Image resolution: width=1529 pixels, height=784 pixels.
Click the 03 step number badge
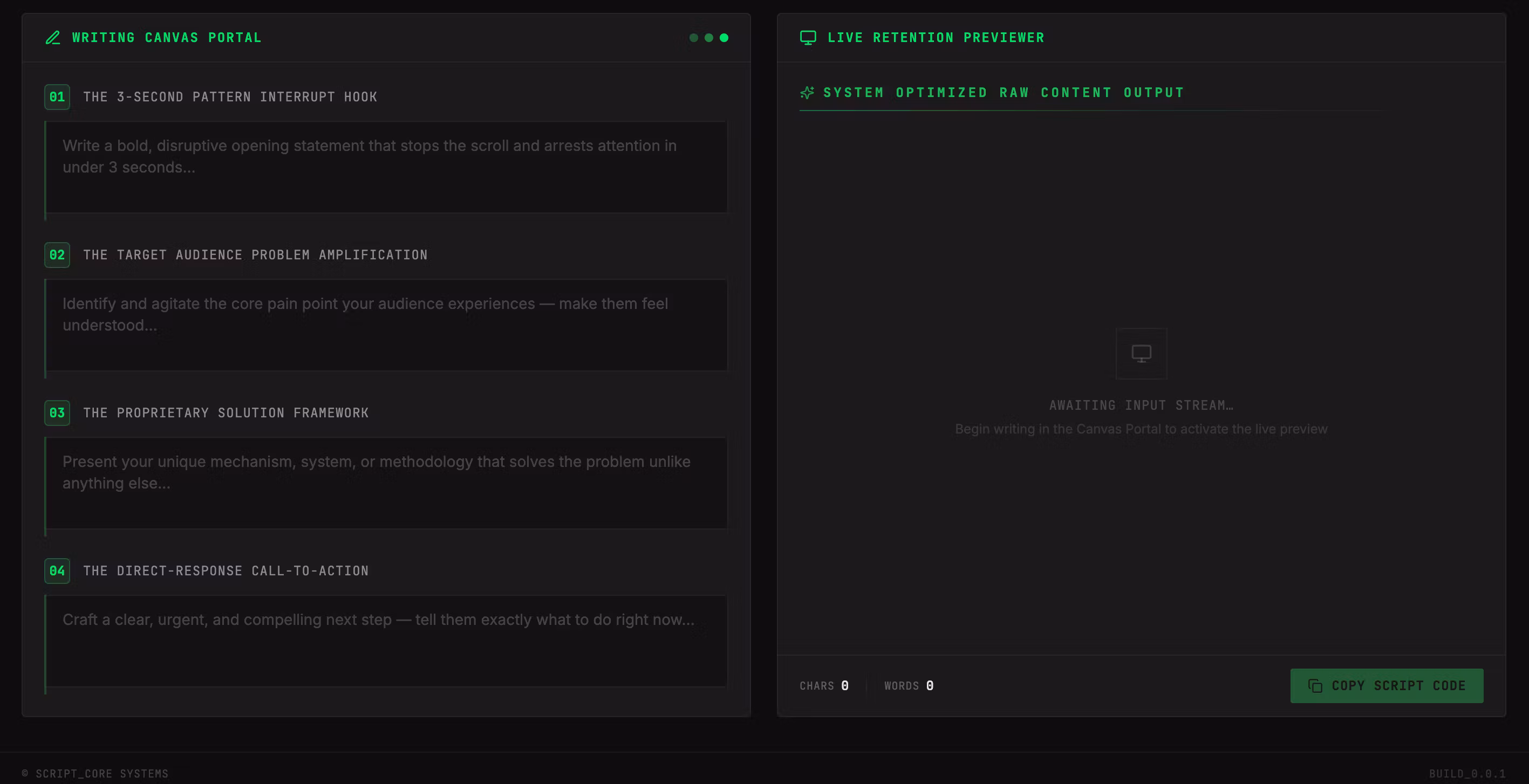pyautogui.click(x=57, y=412)
